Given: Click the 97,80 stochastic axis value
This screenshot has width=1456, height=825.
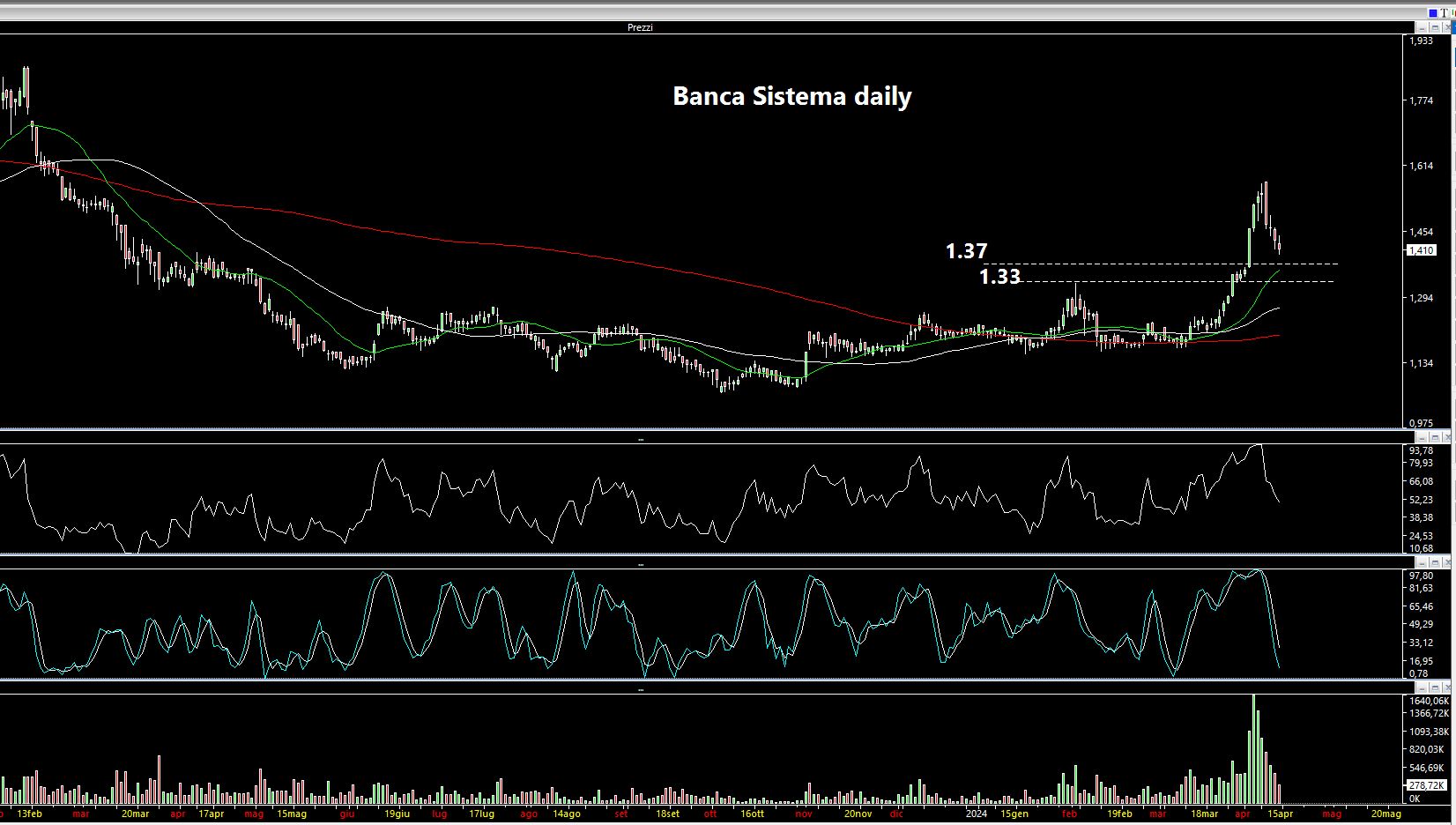Looking at the screenshot, I should point(1421,576).
